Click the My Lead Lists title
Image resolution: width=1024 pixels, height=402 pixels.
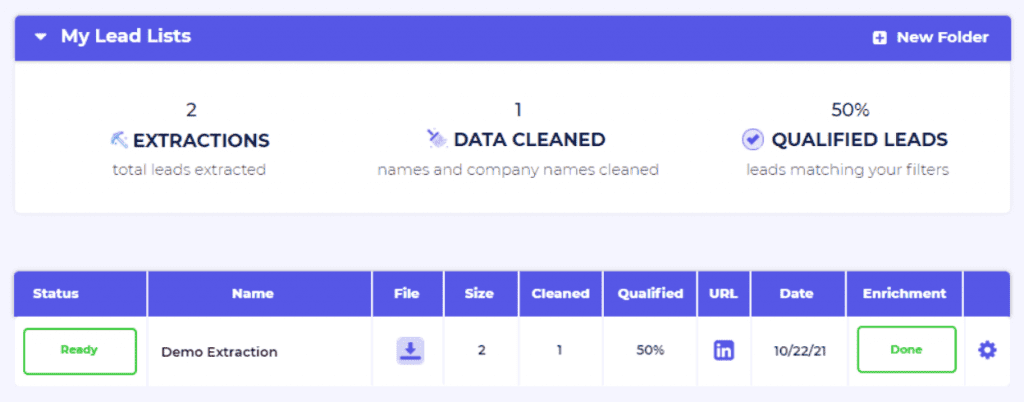[126, 37]
